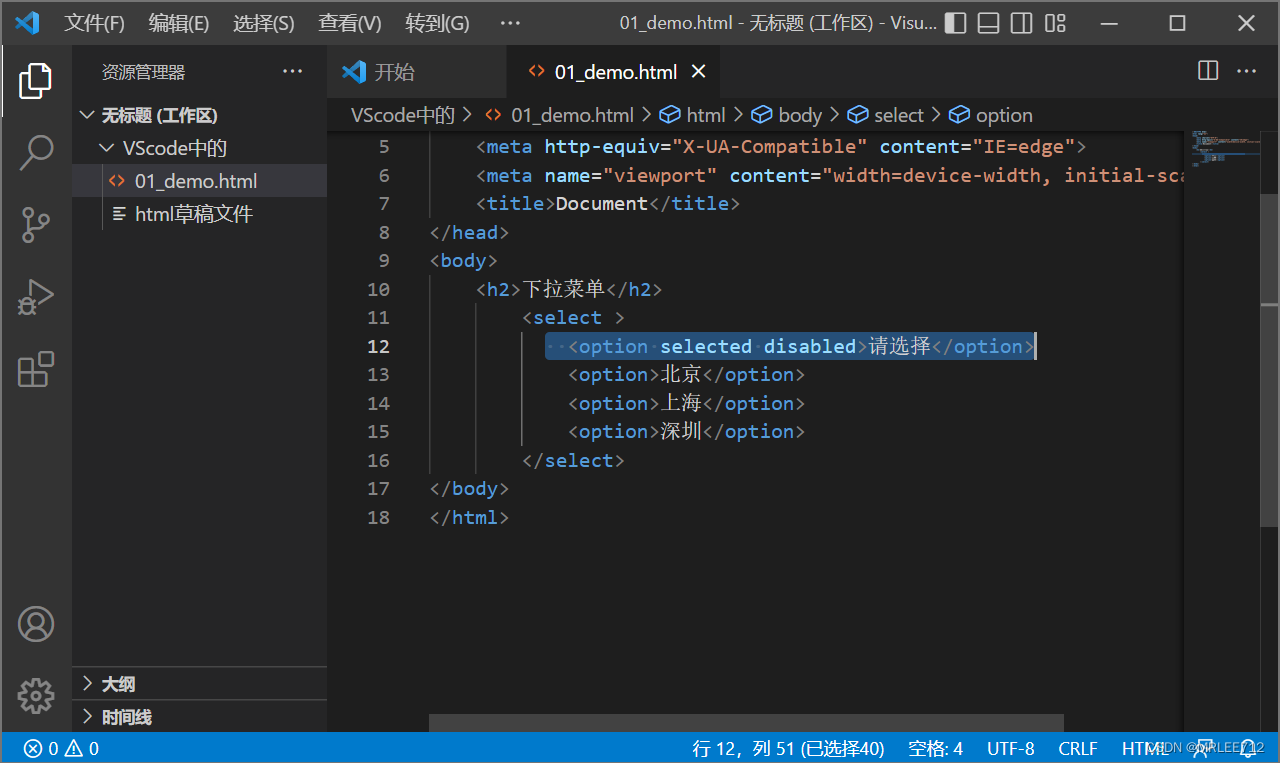Switch to the 开始 tab
The height and width of the screenshot is (763, 1280).
pyautogui.click(x=417, y=71)
